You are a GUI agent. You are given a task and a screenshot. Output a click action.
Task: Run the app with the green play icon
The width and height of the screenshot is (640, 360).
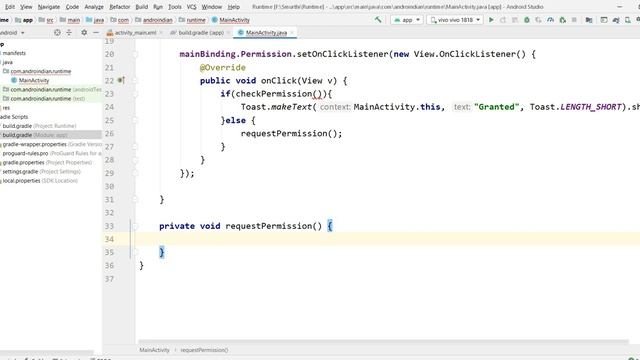point(491,20)
